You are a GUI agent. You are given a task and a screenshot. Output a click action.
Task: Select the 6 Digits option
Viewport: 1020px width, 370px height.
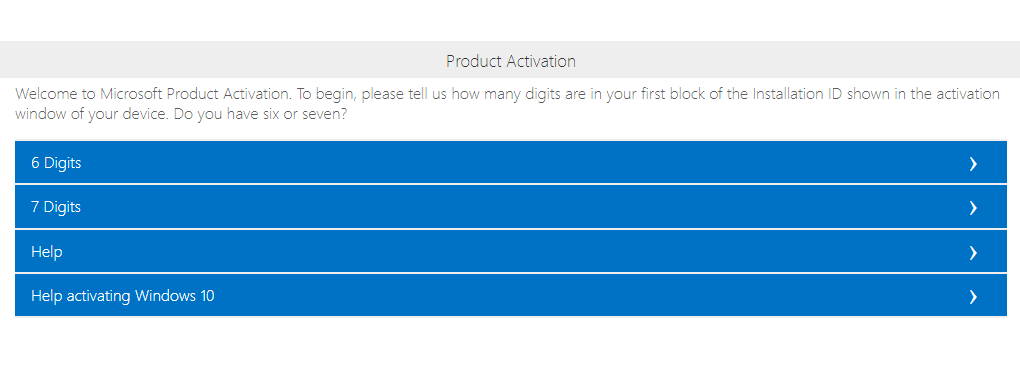click(511, 163)
